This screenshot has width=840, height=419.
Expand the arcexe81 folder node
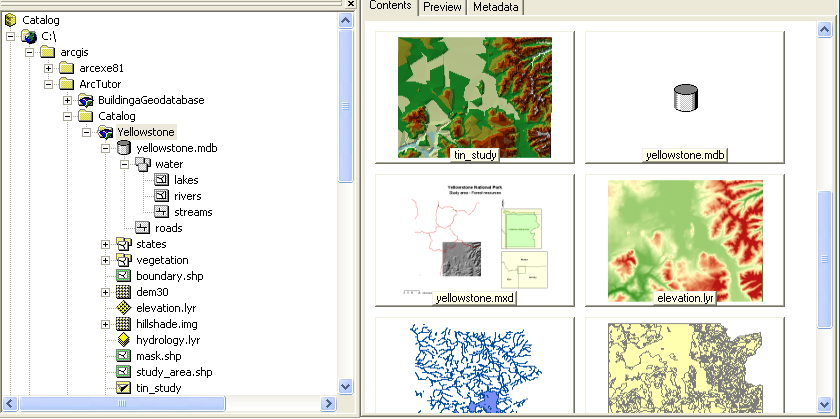tap(48, 69)
